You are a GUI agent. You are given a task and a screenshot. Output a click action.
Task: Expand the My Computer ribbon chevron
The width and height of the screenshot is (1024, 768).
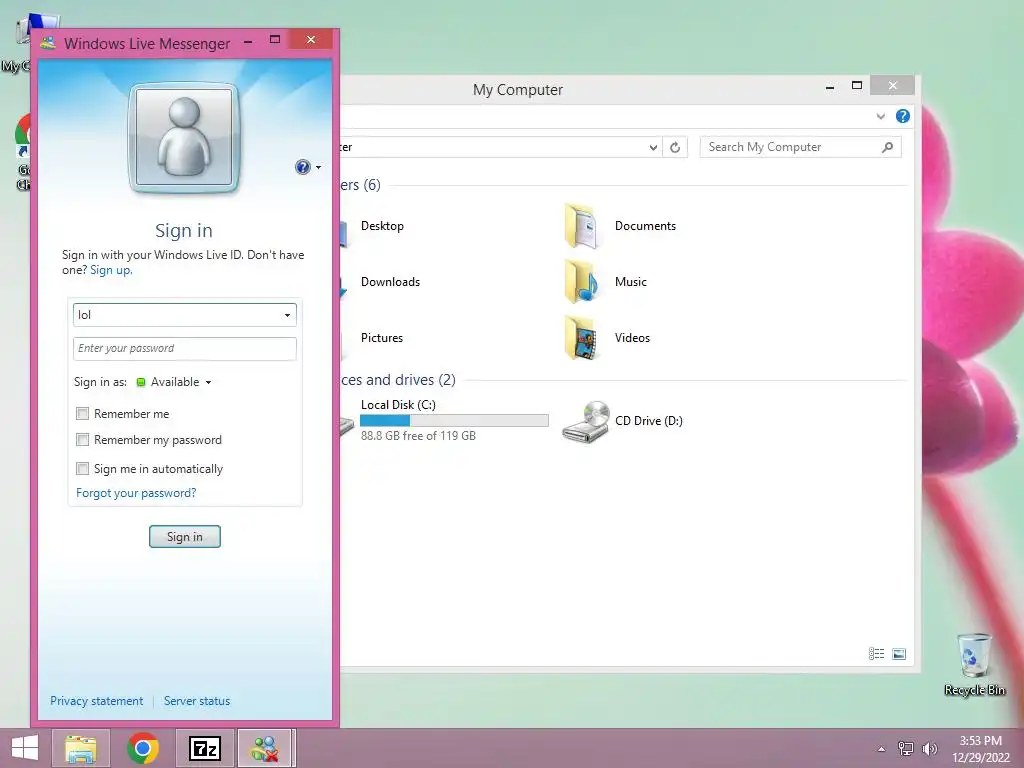(x=881, y=116)
